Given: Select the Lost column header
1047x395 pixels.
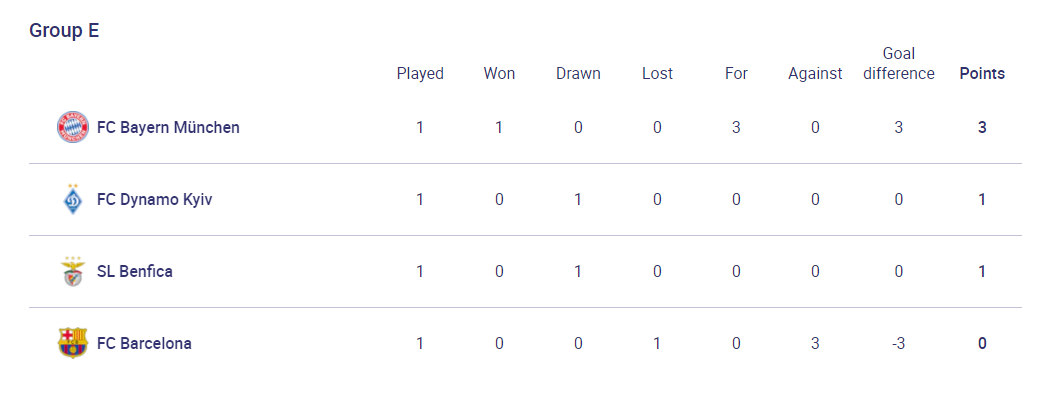Looking at the screenshot, I should click(x=657, y=73).
